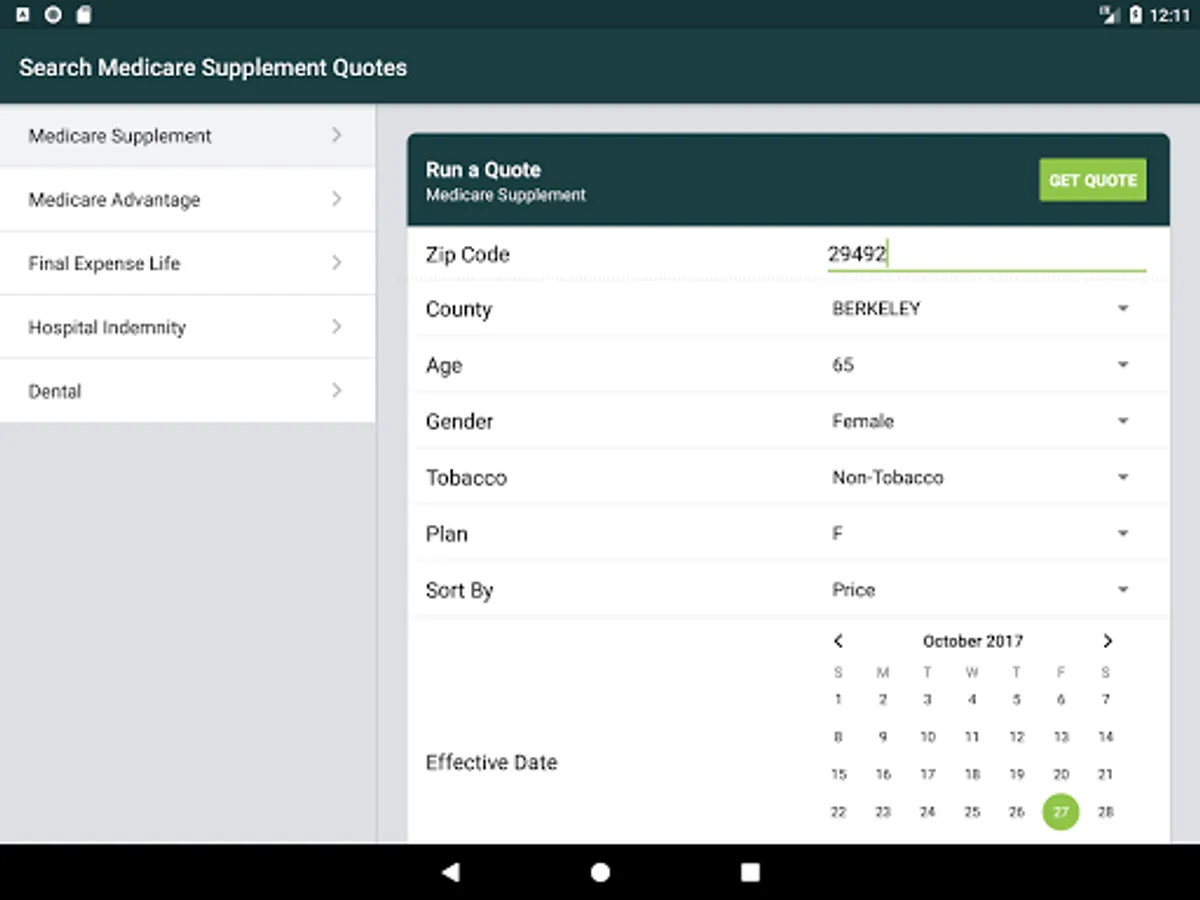Tap the no-signal status icon
The height and width of the screenshot is (900, 1200).
click(1109, 15)
